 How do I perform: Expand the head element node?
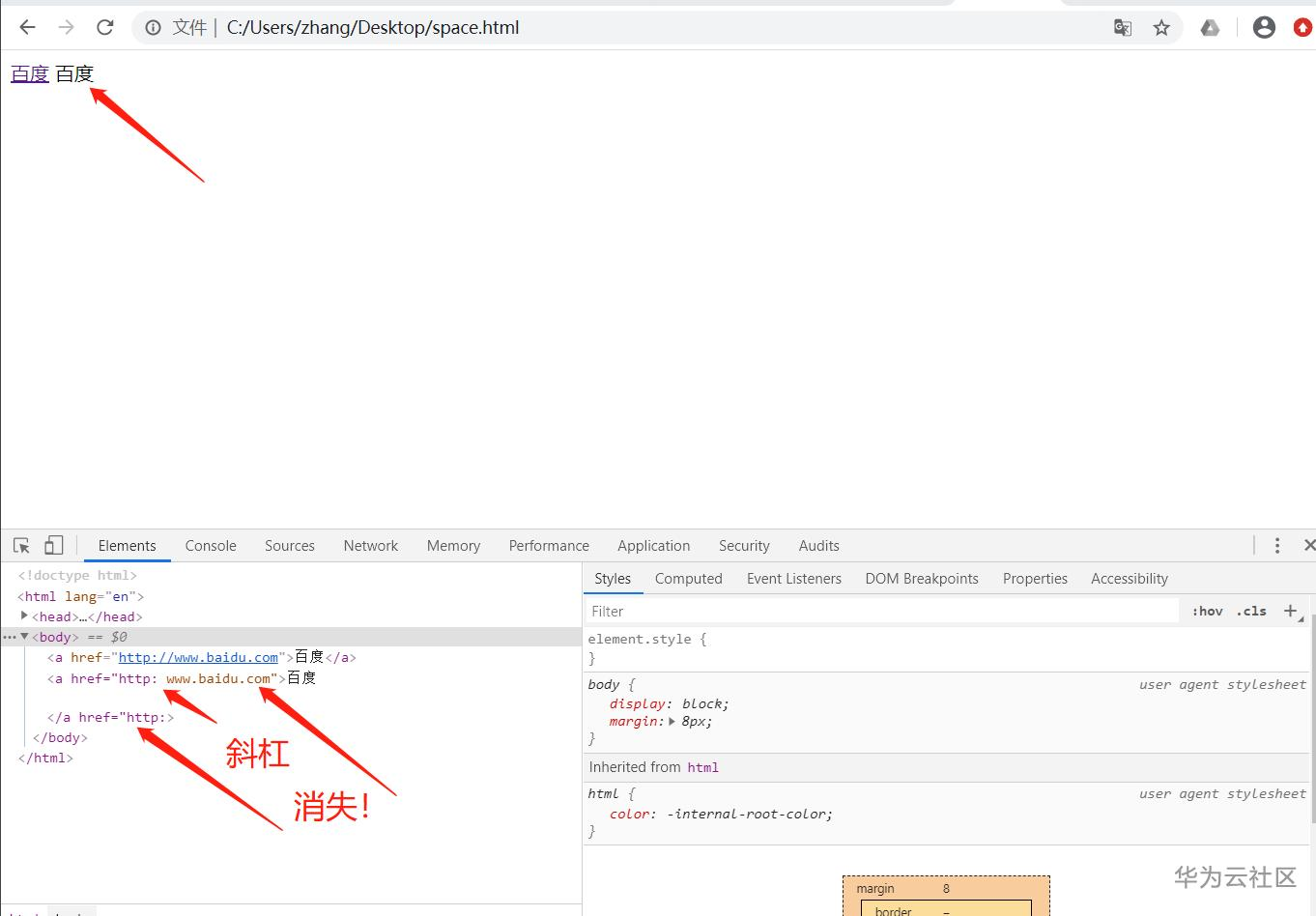click(x=24, y=615)
